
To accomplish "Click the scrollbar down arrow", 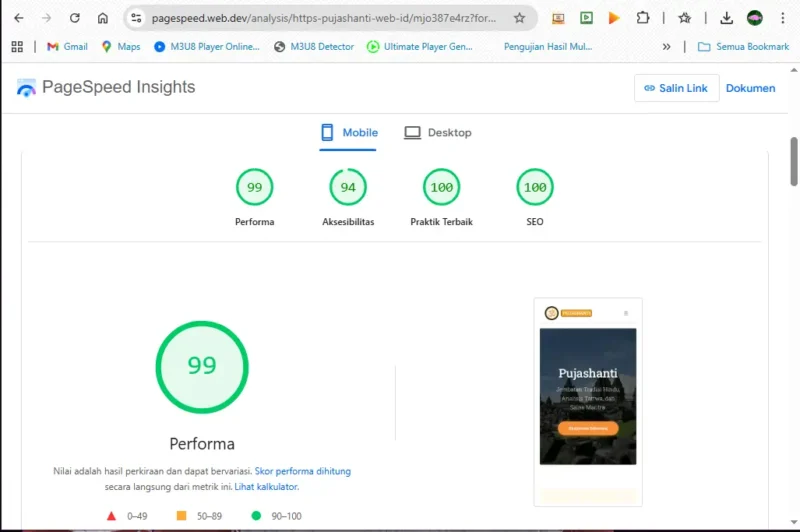I will [x=794, y=522].
